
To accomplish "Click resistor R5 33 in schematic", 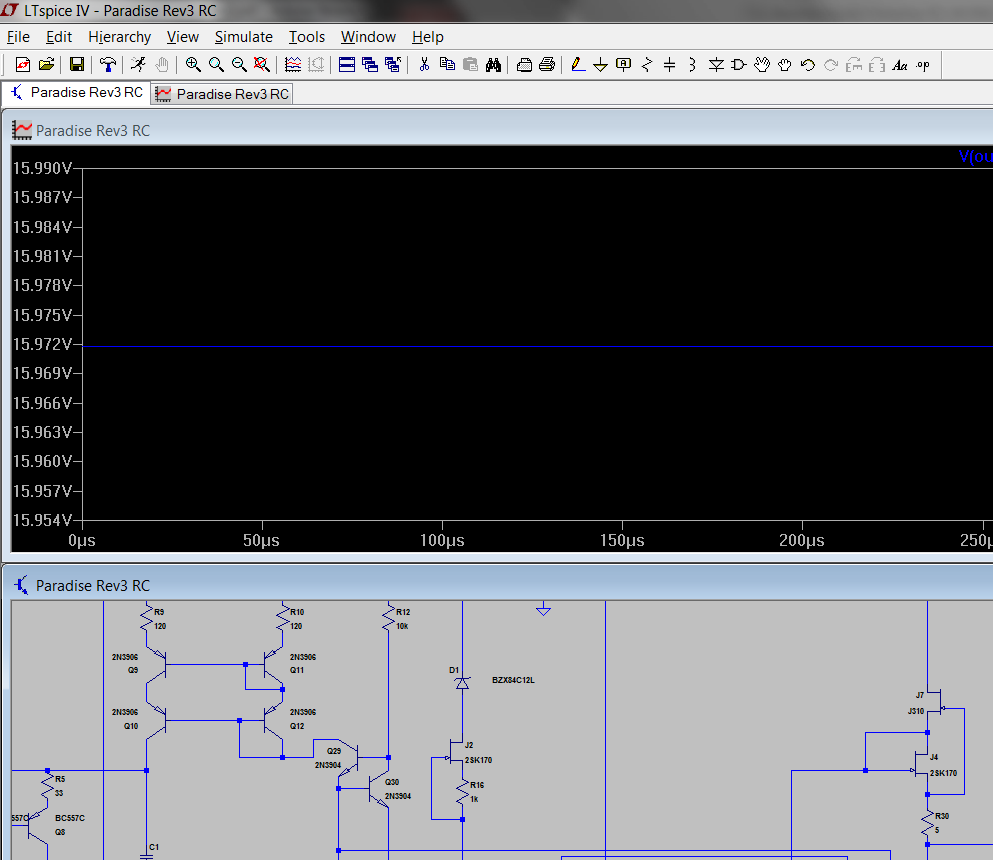I will 48,786.
